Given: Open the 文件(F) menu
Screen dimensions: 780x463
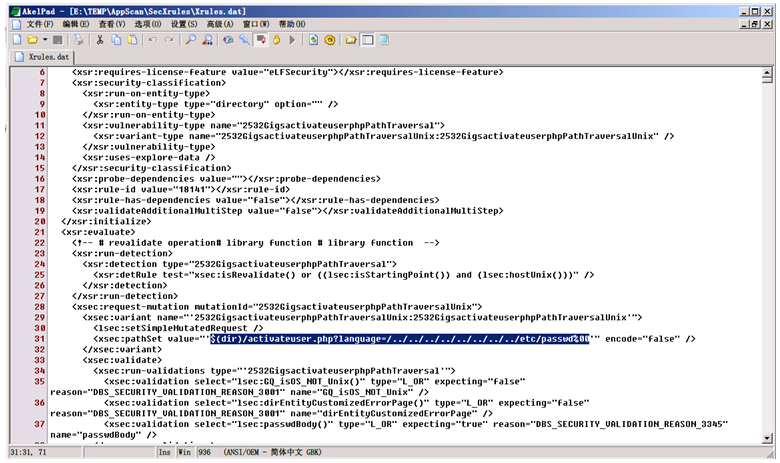Looking at the screenshot, I should pos(40,24).
